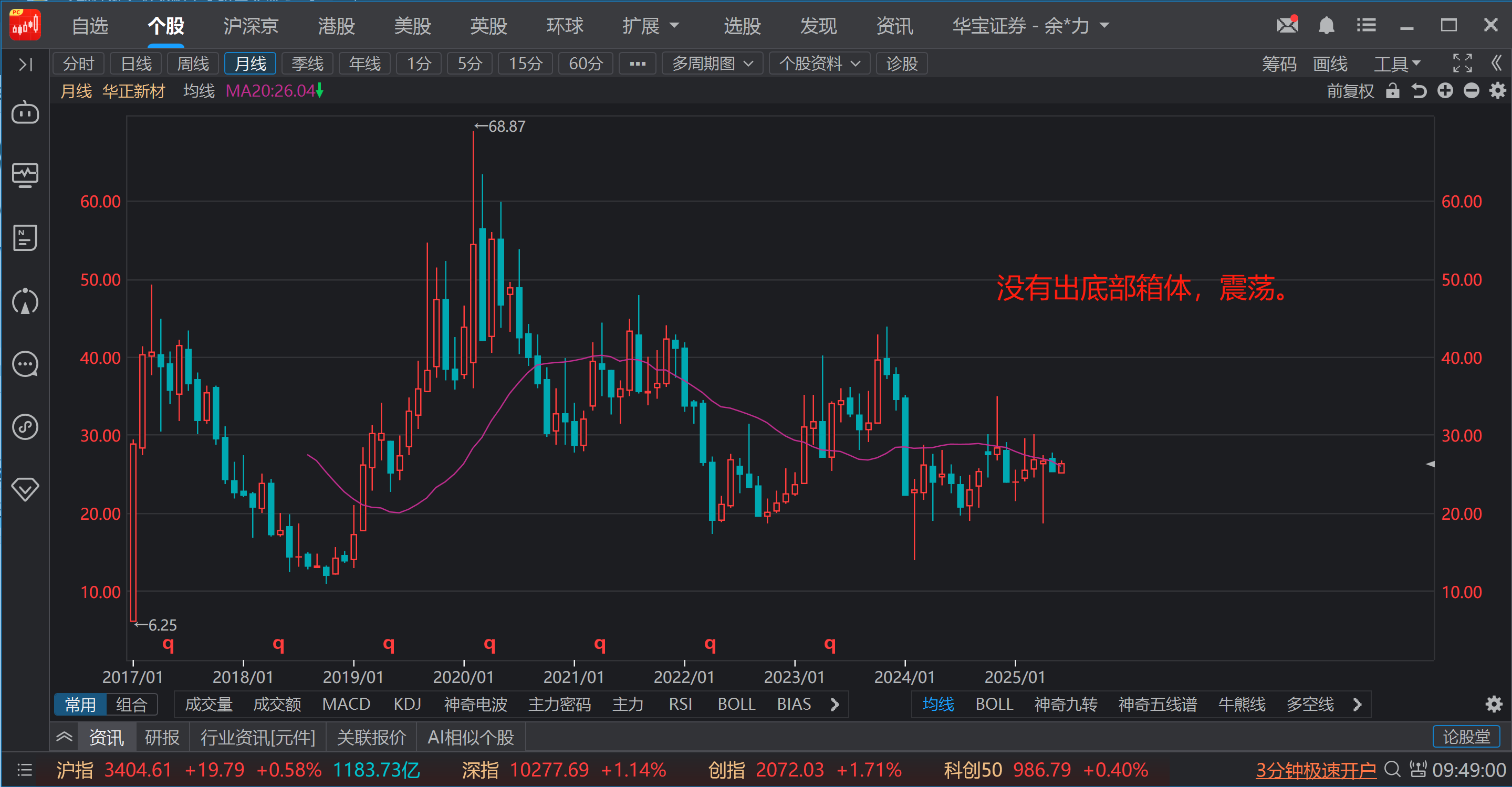The image size is (1512, 787).
Task: Open chart settings gear at top right
Action: click(x=1497, y=91)
